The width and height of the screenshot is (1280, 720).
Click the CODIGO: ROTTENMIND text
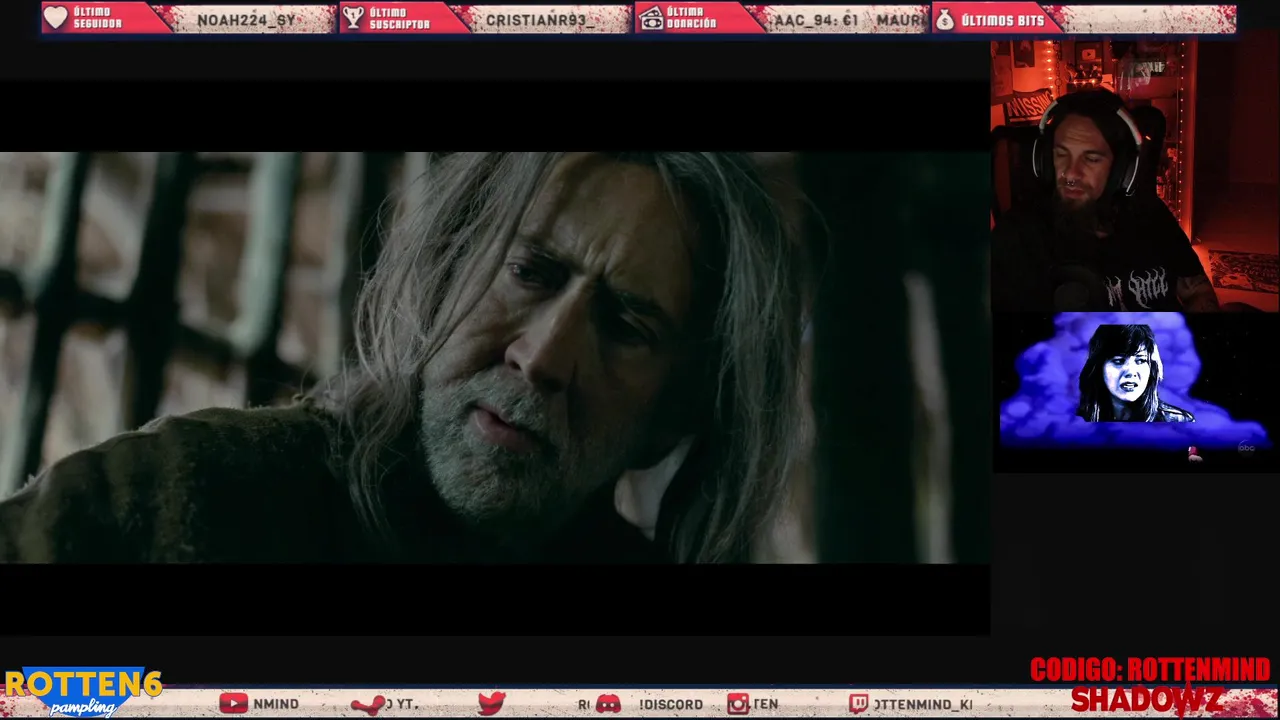(1150, 669)
